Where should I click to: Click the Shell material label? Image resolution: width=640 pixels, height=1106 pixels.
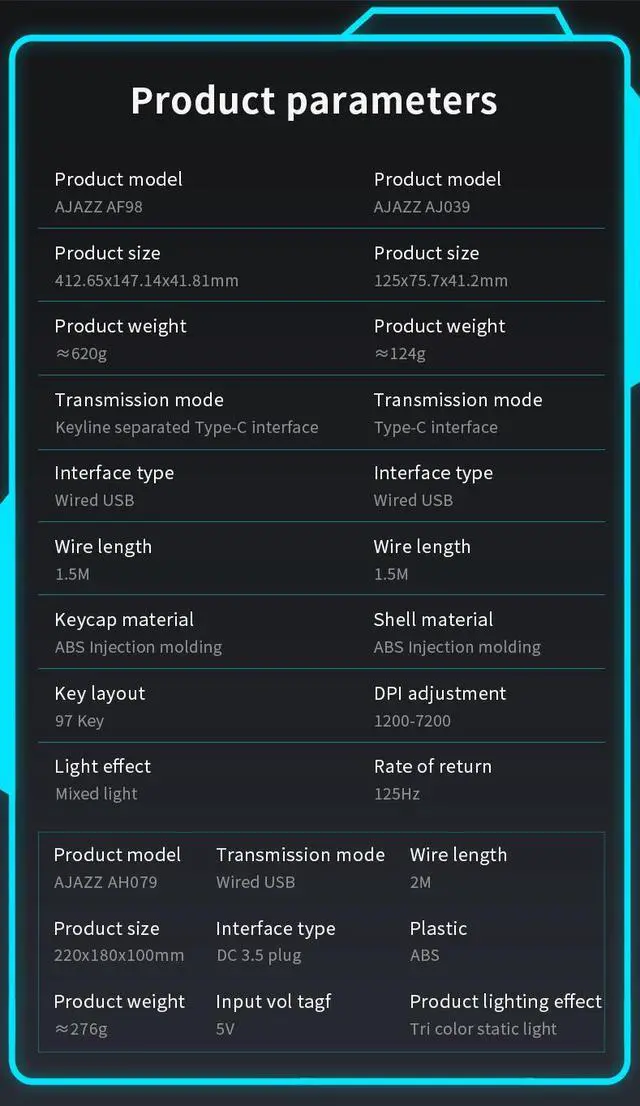[433, 619]
